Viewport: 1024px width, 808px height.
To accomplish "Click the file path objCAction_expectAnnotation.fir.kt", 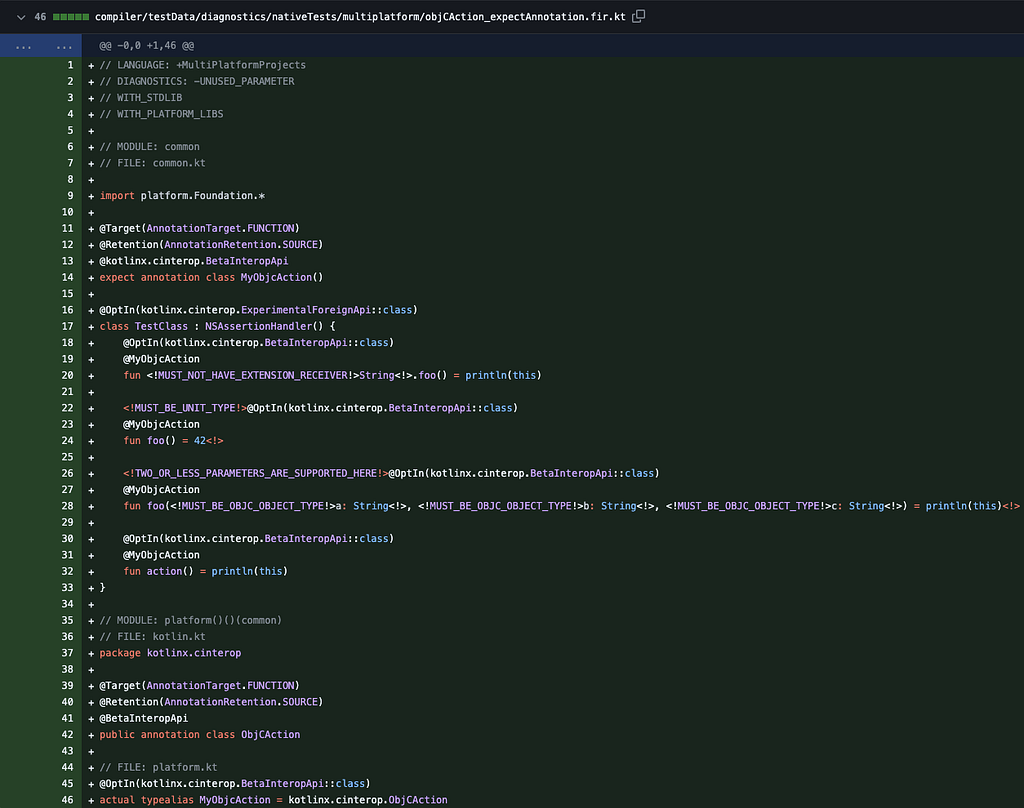I will click(360, 17).
